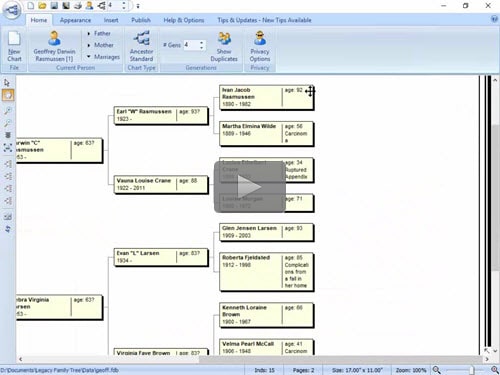Open Privacy Options
Viewport: 500px width, 375px height.
[260, 47]
